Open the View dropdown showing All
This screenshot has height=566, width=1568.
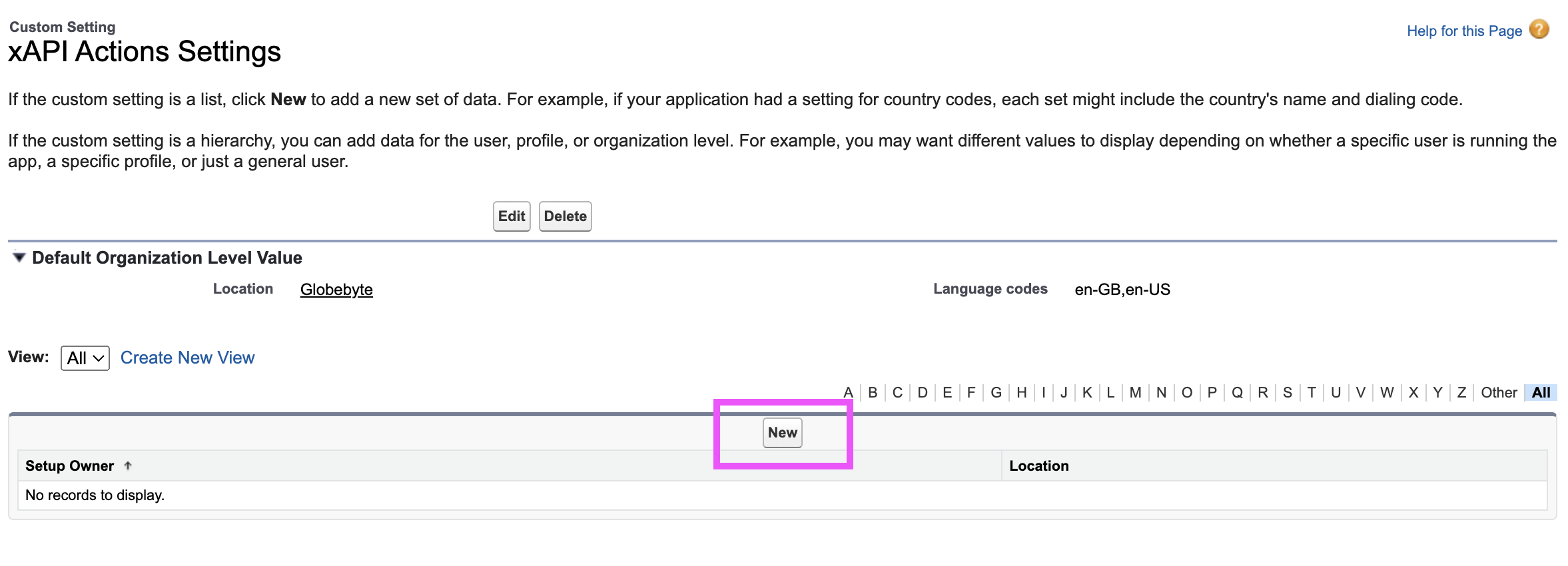[x=85, y=358]
